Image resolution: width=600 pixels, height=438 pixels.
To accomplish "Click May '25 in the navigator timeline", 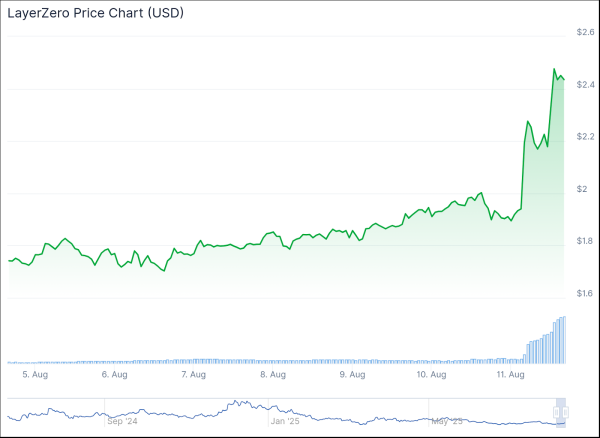I will pos(446,422).
